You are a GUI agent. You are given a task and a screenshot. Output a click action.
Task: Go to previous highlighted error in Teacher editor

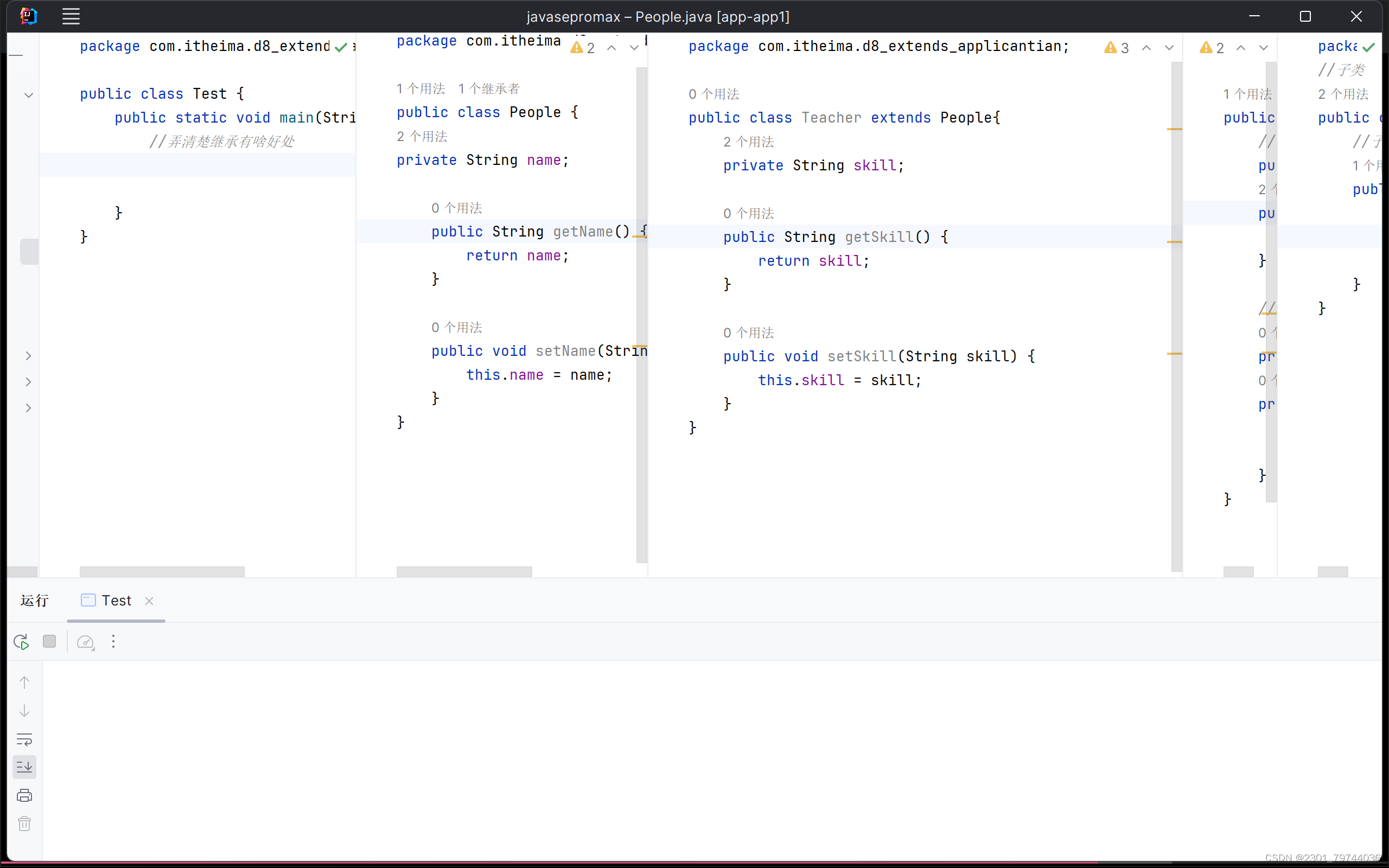tap(1146, 48)
